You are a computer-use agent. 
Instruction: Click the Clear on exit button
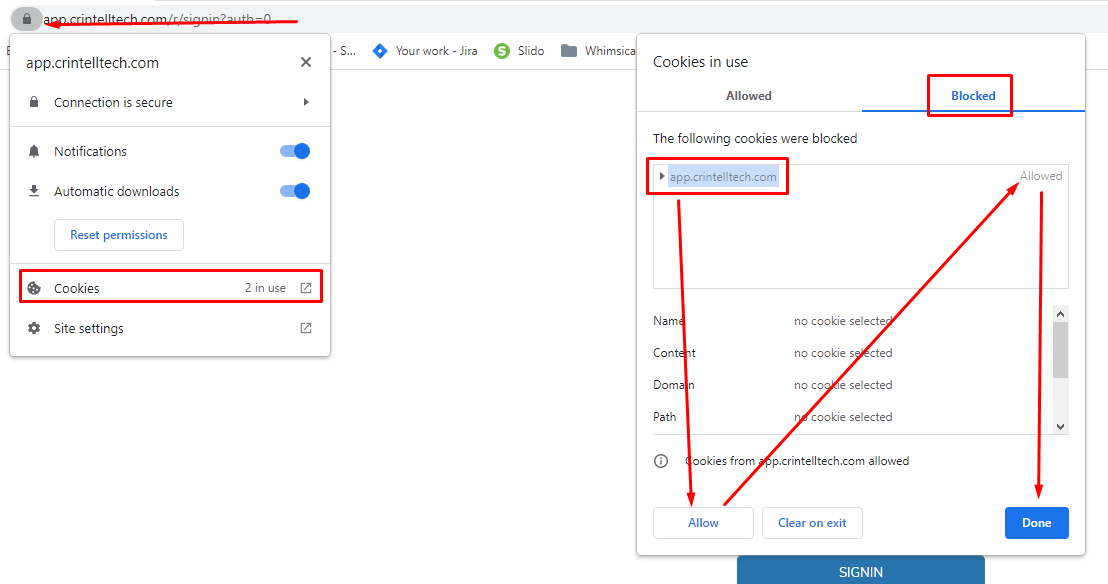click(812, 523)
